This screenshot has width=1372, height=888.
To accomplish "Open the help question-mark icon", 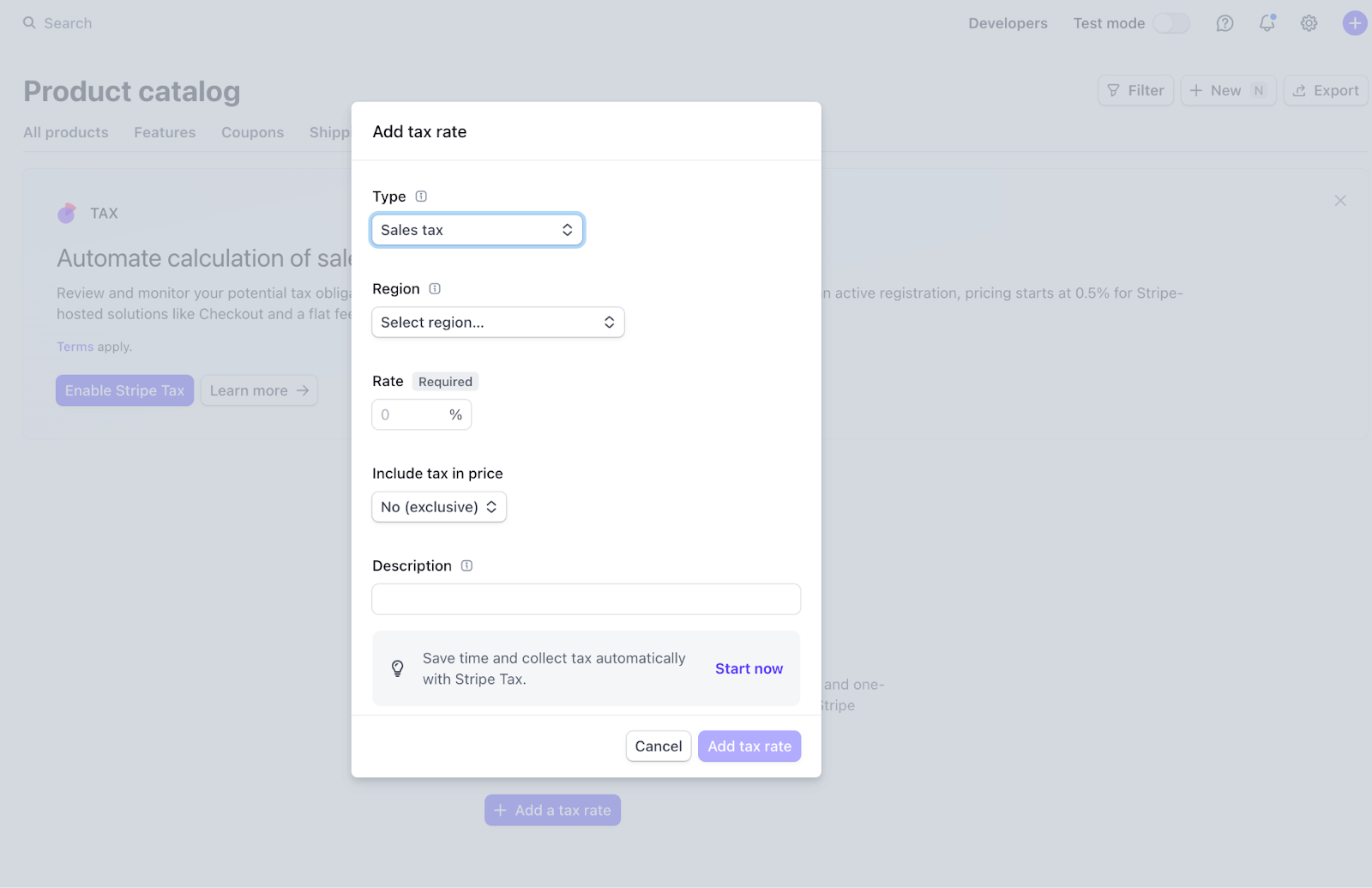I will click(1225, 23).
